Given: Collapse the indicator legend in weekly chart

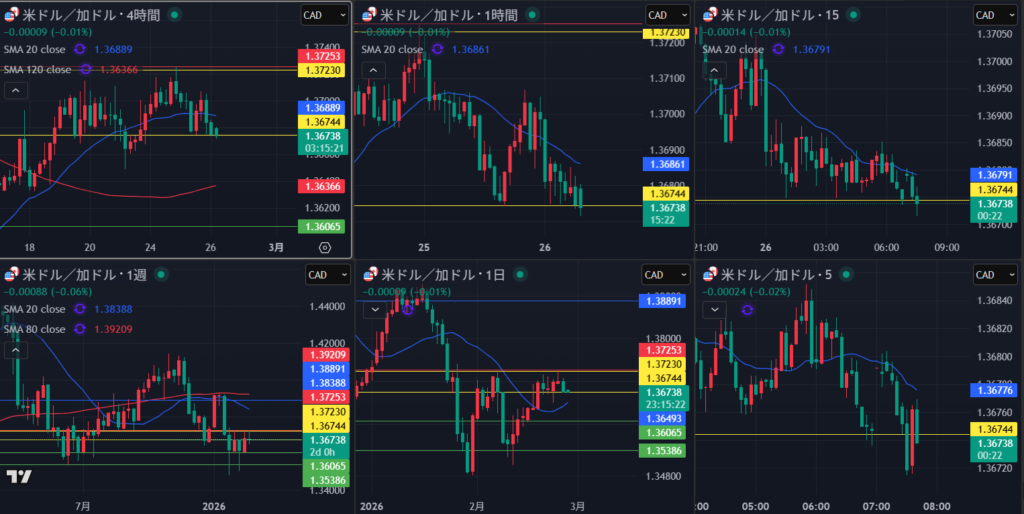Looking at the screenshot, I should tap(16, 350).
